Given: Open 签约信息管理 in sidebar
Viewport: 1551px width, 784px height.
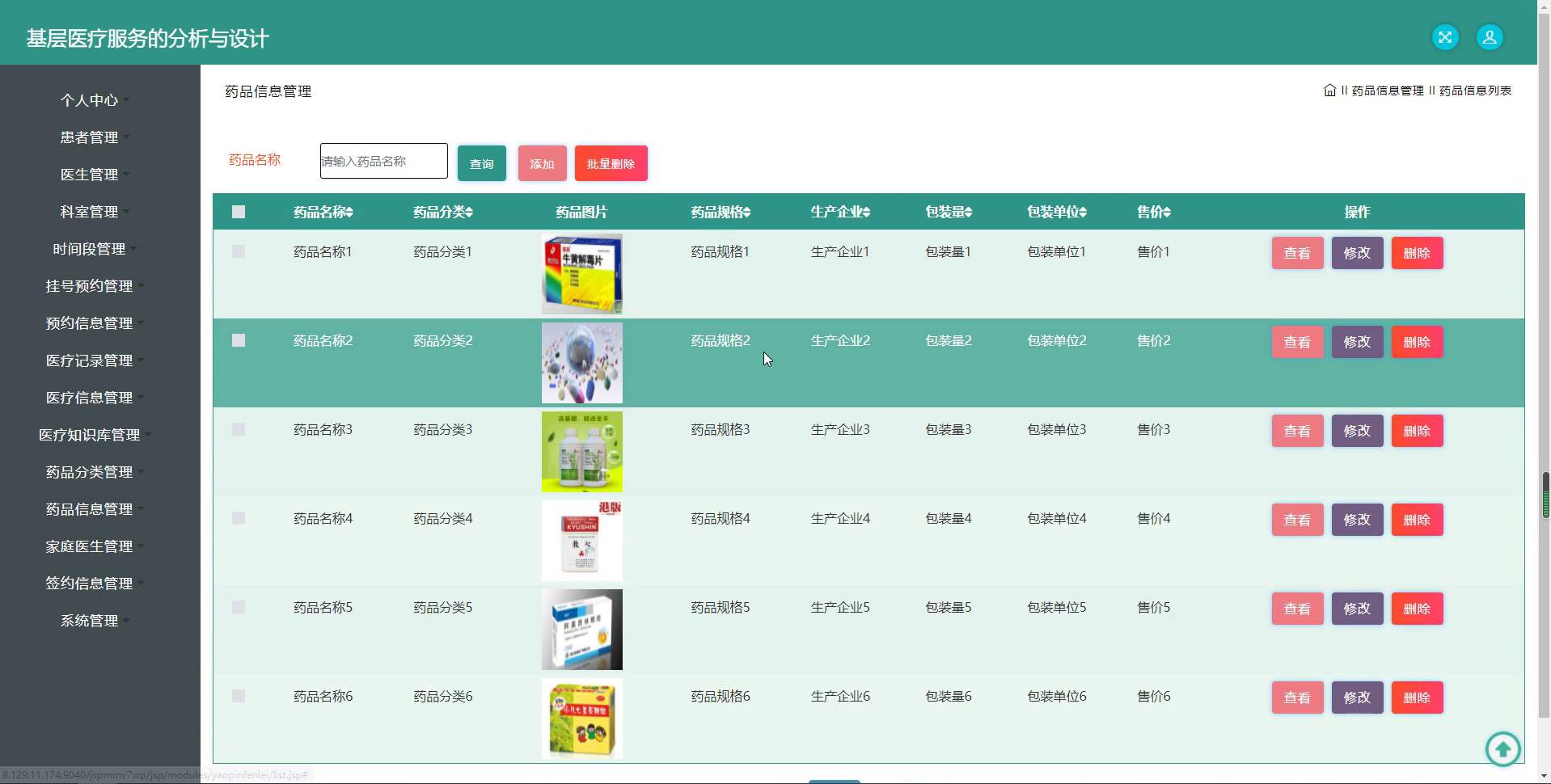Looking at the screenshot, I should coord(95,584).
